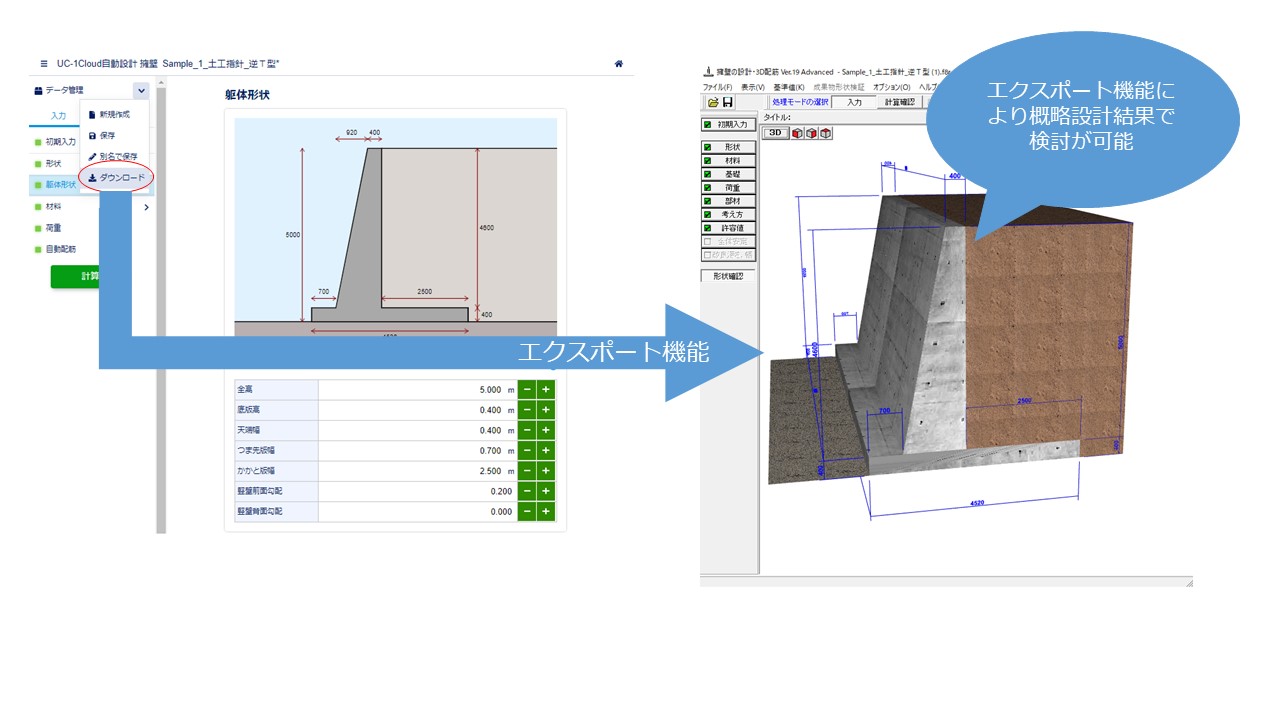1280x720 pixels.
Task: Click checked 初期入力 button in 3D配筋
Action: 729,124
